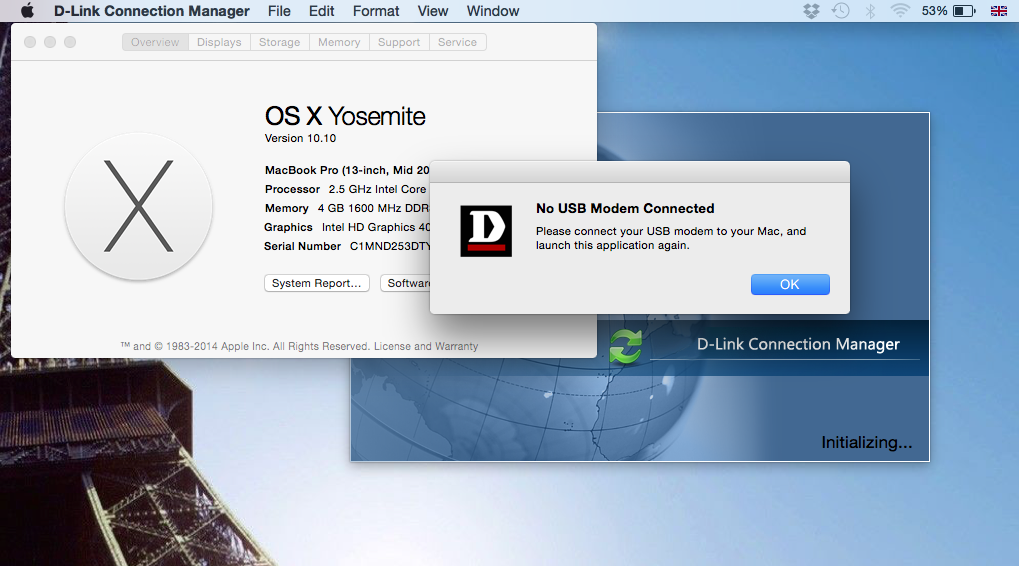The image size is (1019, 566).
Task: Click the 'No USB Modem Connected' heading
Action: click(625, 209)
